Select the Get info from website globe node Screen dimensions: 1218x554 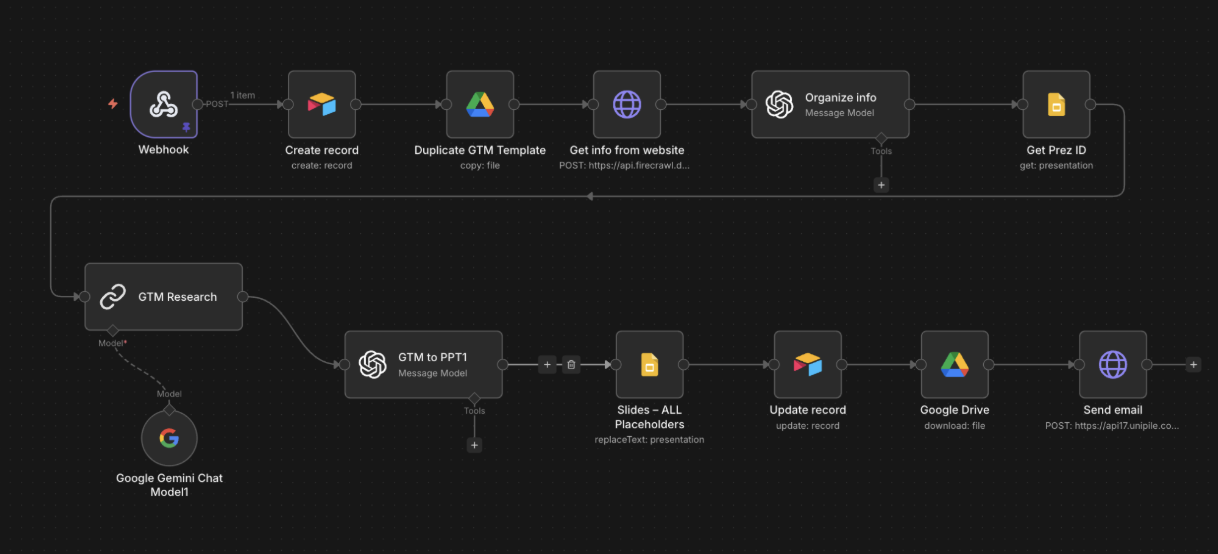pos(627,104)
